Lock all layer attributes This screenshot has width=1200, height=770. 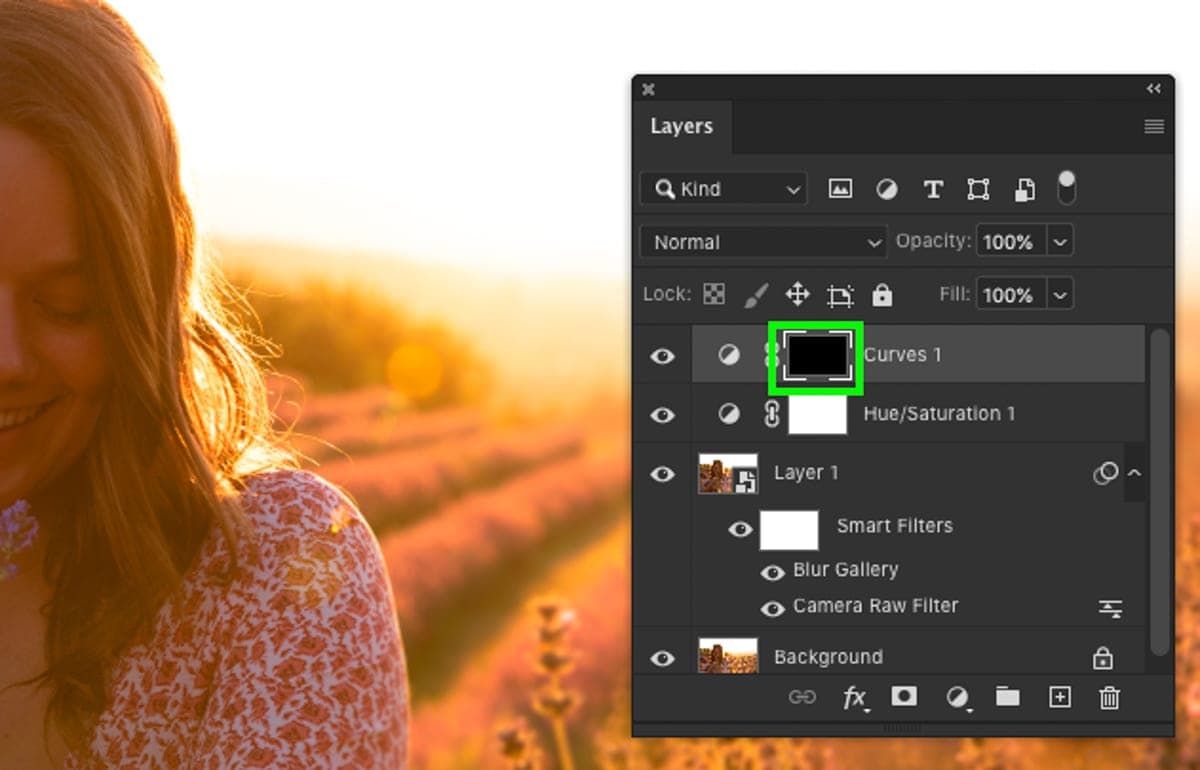(882, 294)
